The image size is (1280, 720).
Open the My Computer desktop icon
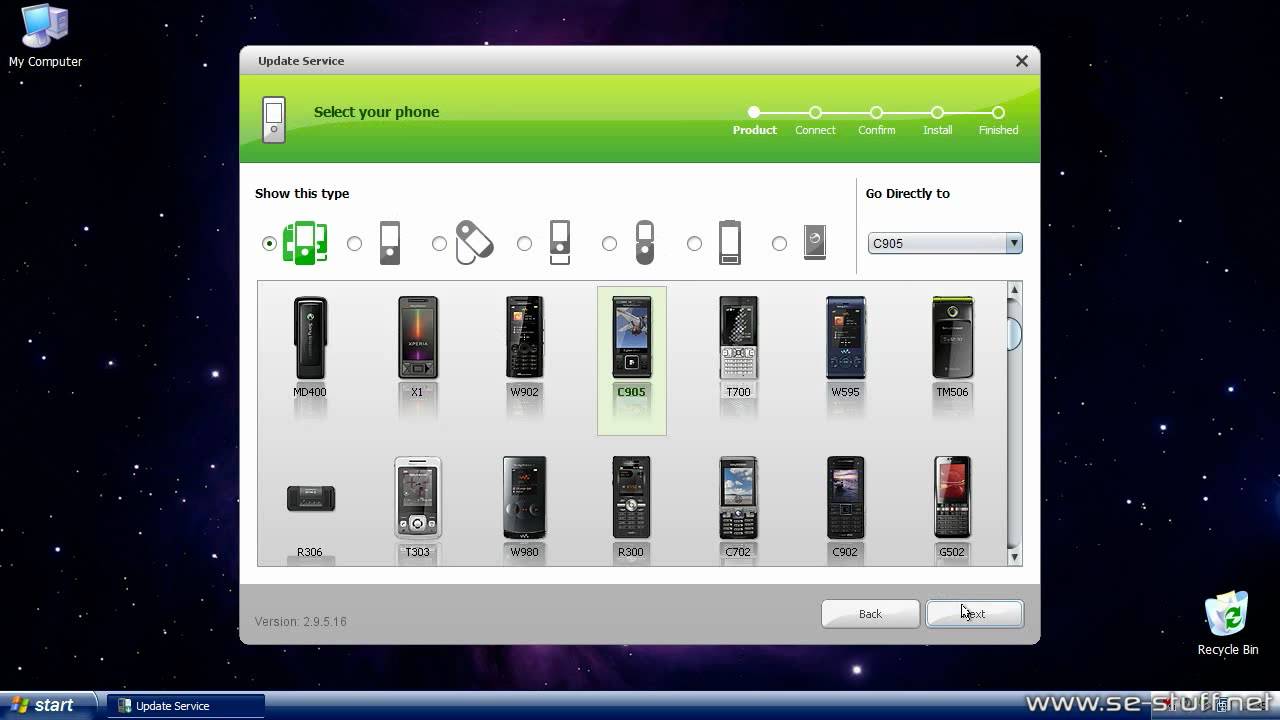(45, 37)
